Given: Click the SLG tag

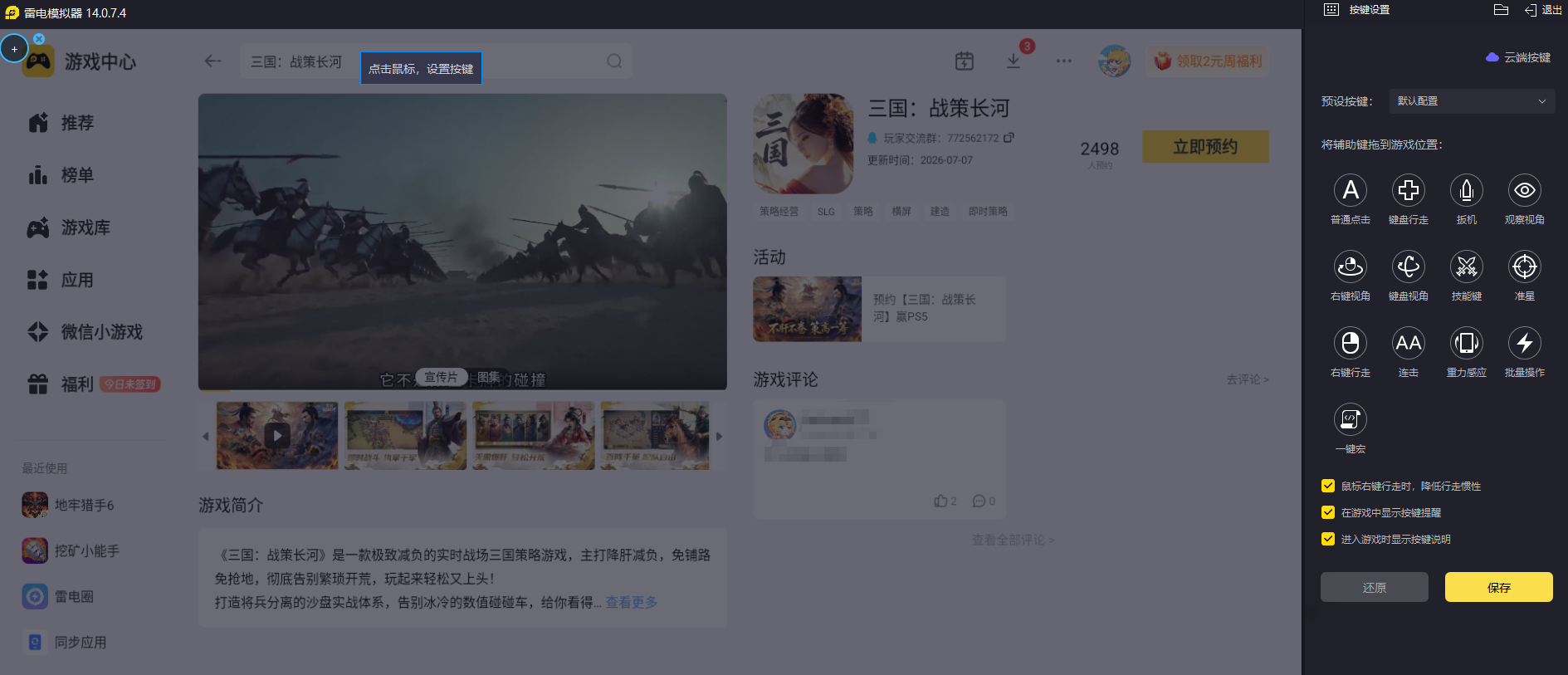Looking at the screenshot, I should click(826, 212).
